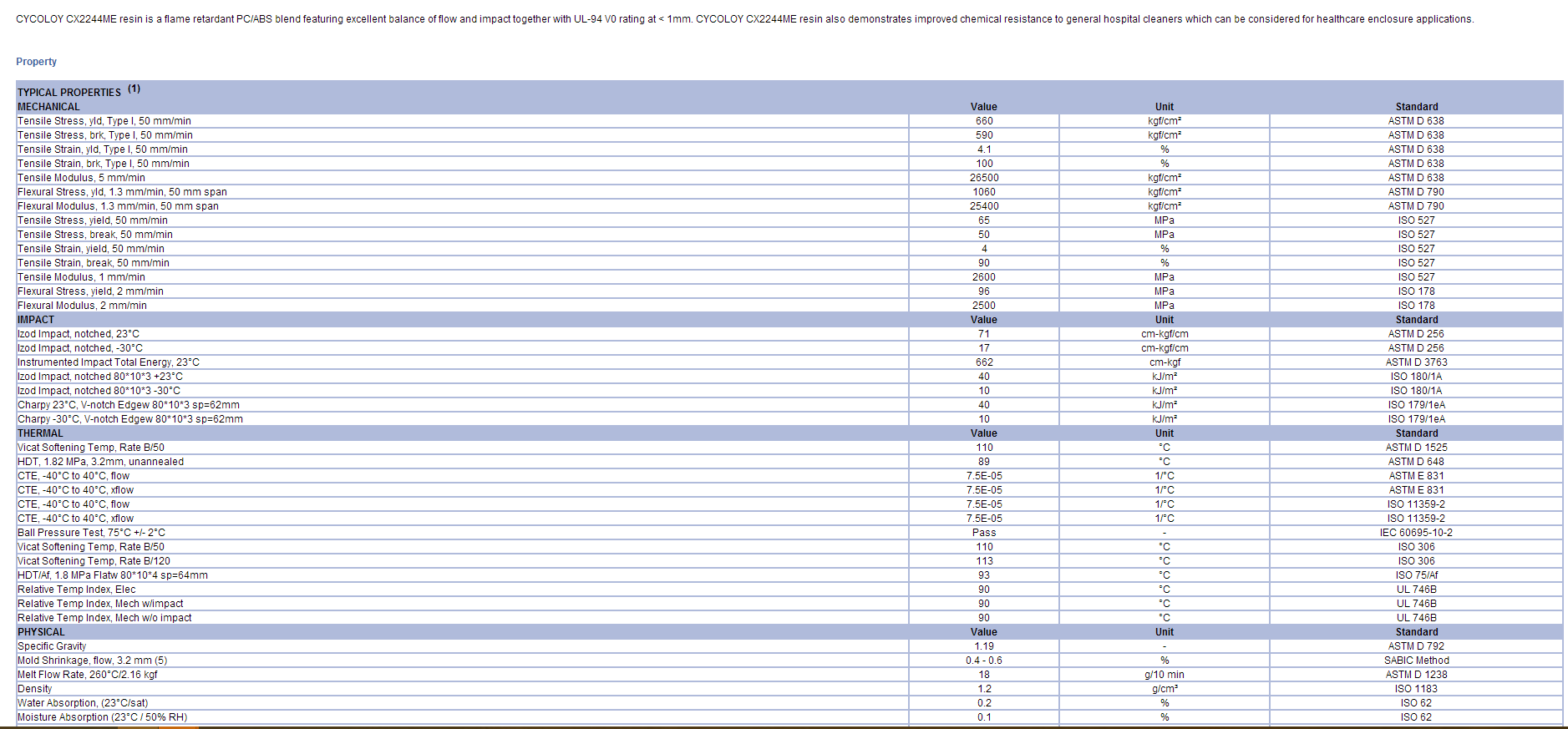
Task: Click 'Relative Temp Index, Mech w/impact'
Action: [x=100, y=604]
